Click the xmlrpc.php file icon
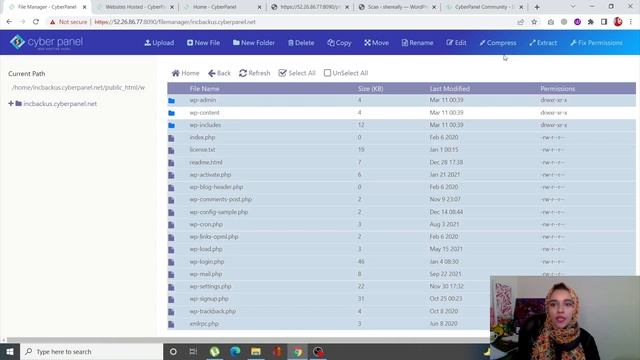640x360 pixels. pos(171,324)
